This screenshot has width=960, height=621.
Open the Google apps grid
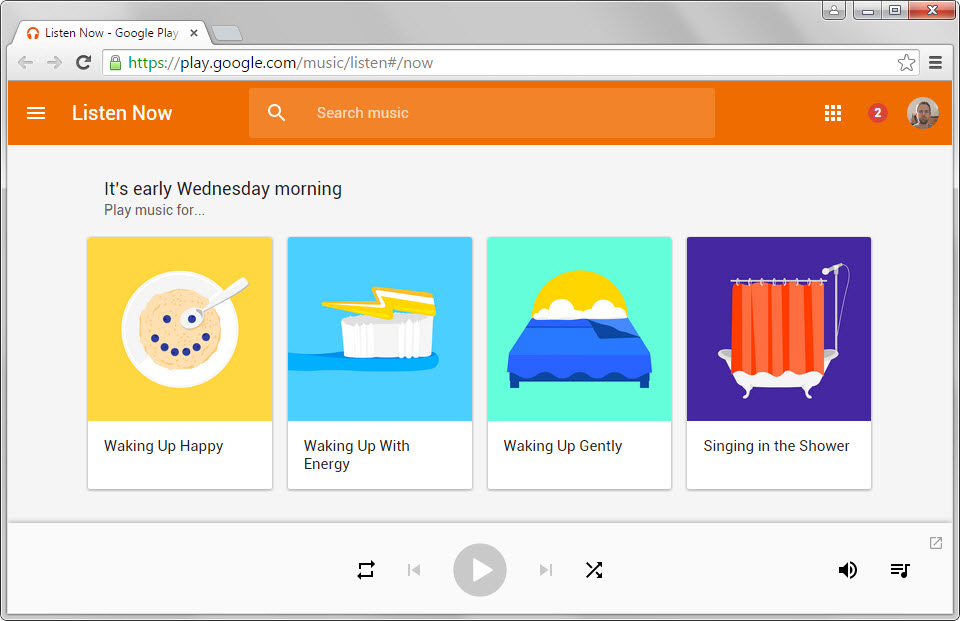(x=833, y=113)
